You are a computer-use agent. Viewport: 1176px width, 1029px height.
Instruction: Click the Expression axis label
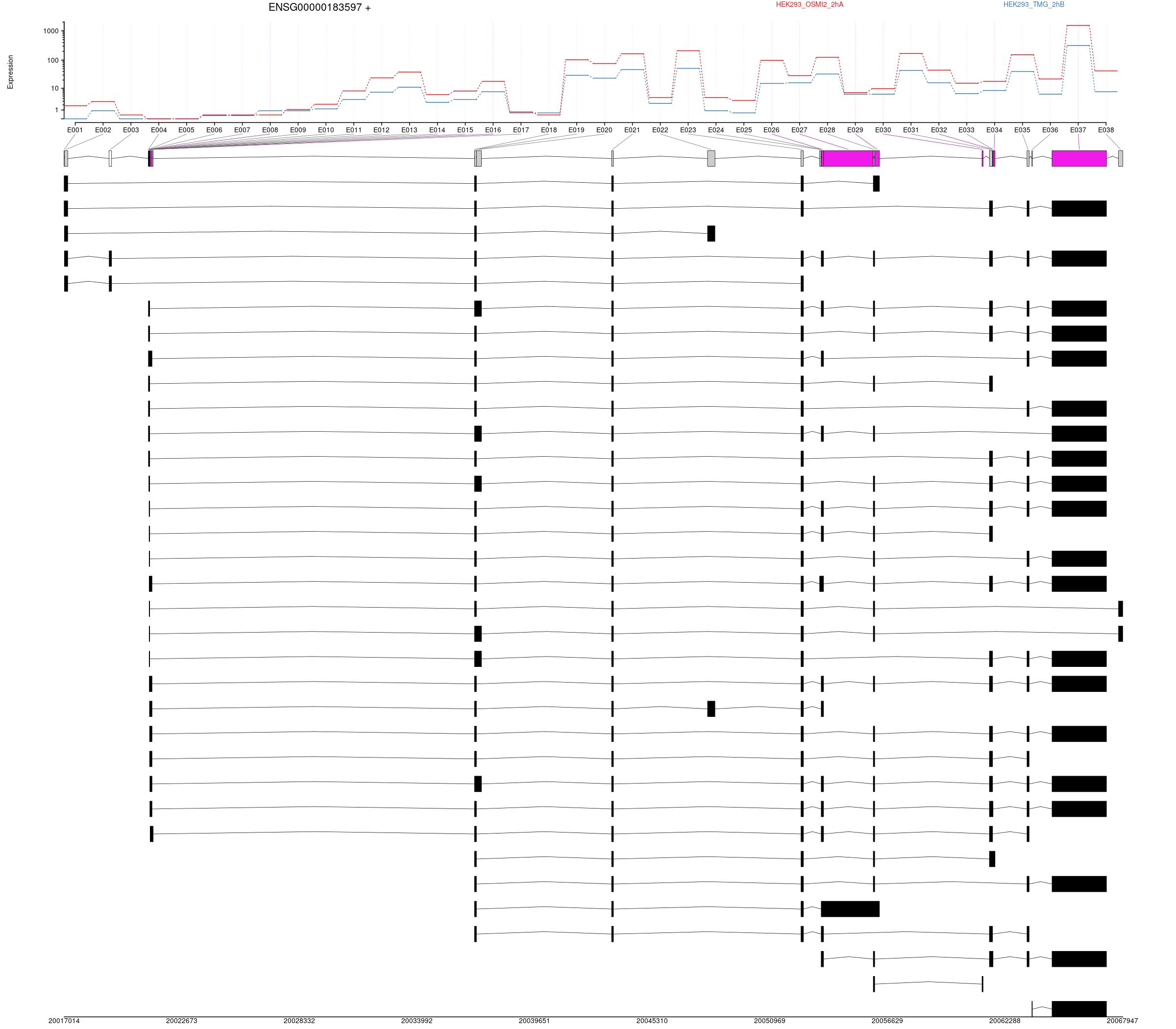[10, 72]
